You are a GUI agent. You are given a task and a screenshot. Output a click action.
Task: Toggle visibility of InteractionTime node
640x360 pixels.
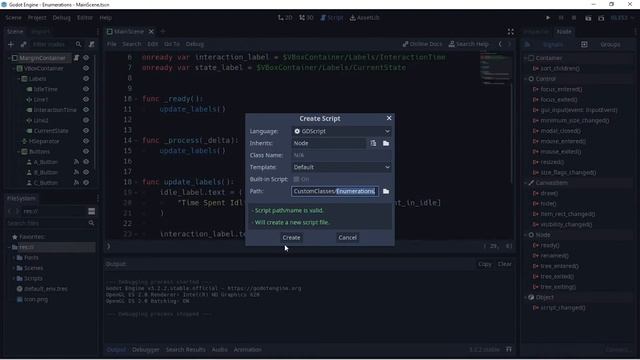pyautogui.click(x=86, y=110)
